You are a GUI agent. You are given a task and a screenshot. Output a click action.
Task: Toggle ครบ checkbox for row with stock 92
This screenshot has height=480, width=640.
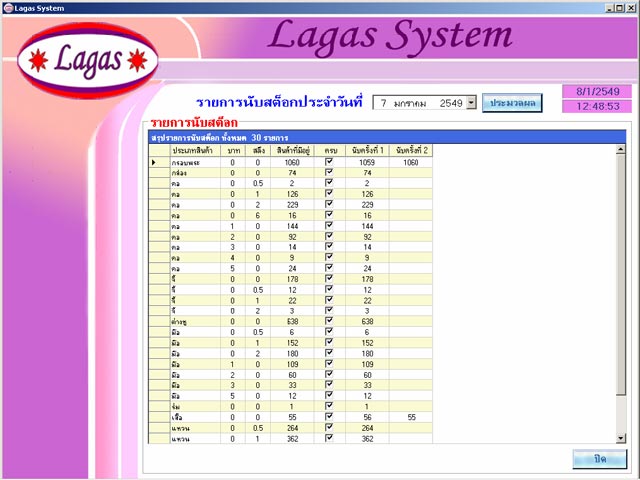tap(329, 236)
